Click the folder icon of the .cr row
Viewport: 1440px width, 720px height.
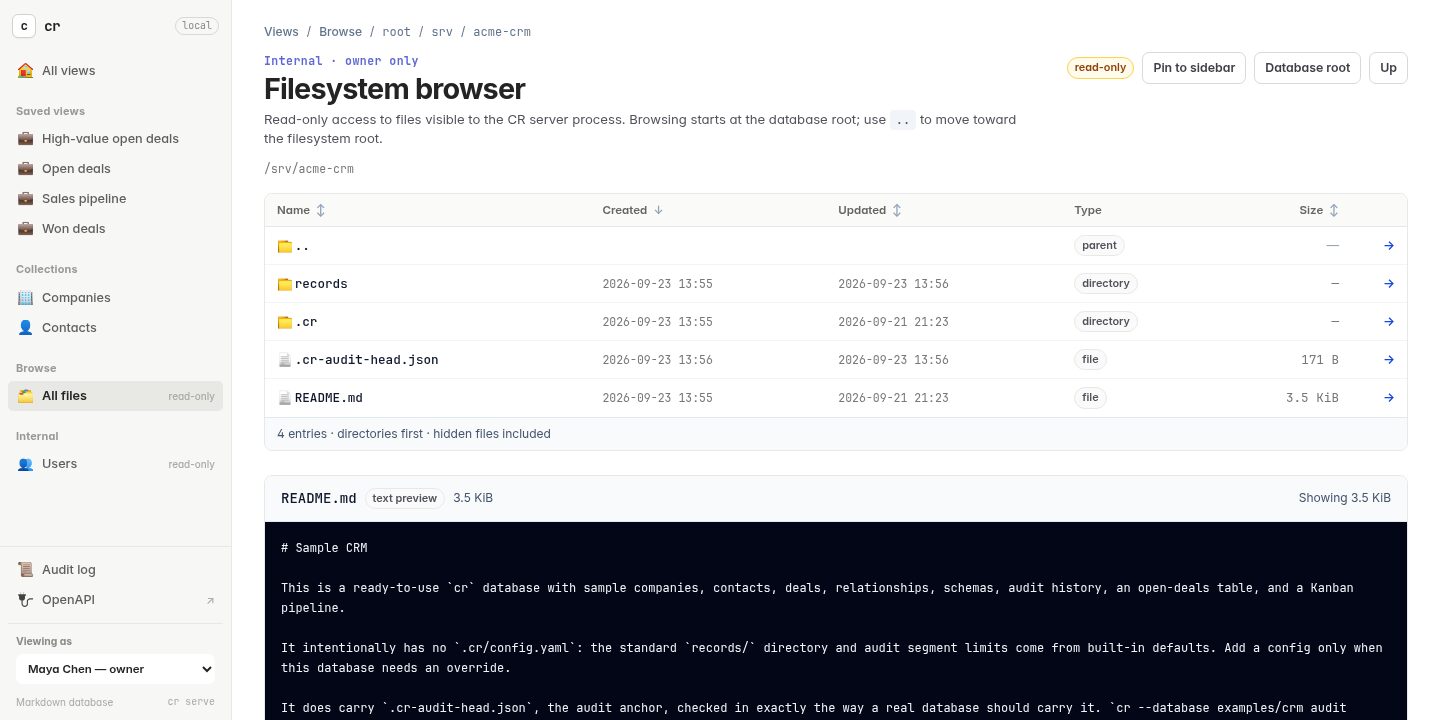pyautogui.click(x=285, y=322)
